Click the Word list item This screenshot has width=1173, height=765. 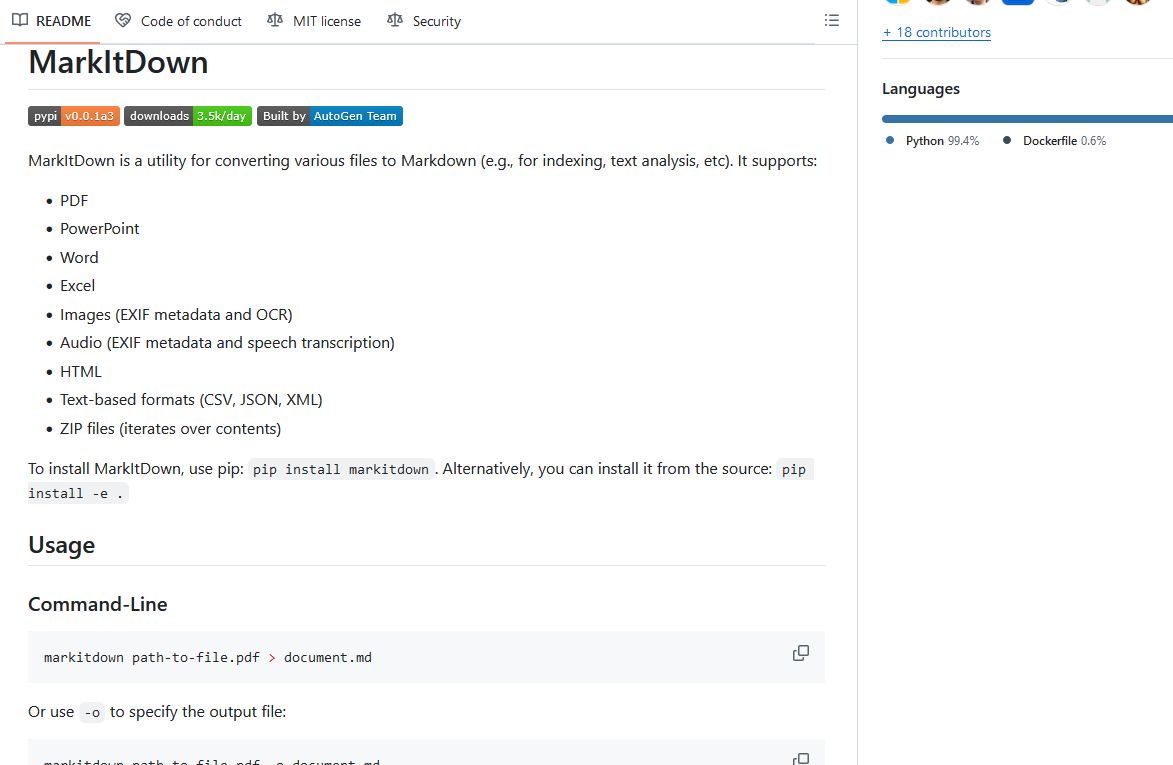(x=79, y=257)
